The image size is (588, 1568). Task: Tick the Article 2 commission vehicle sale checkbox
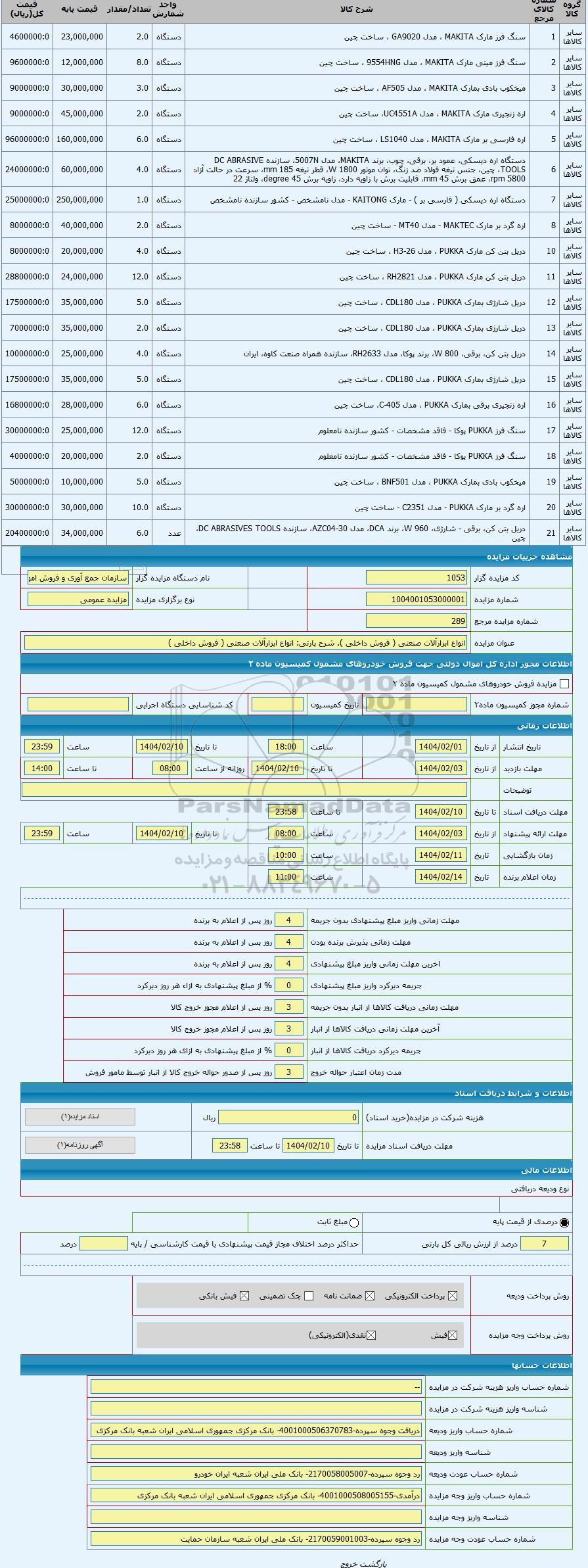tap(564, 684)
